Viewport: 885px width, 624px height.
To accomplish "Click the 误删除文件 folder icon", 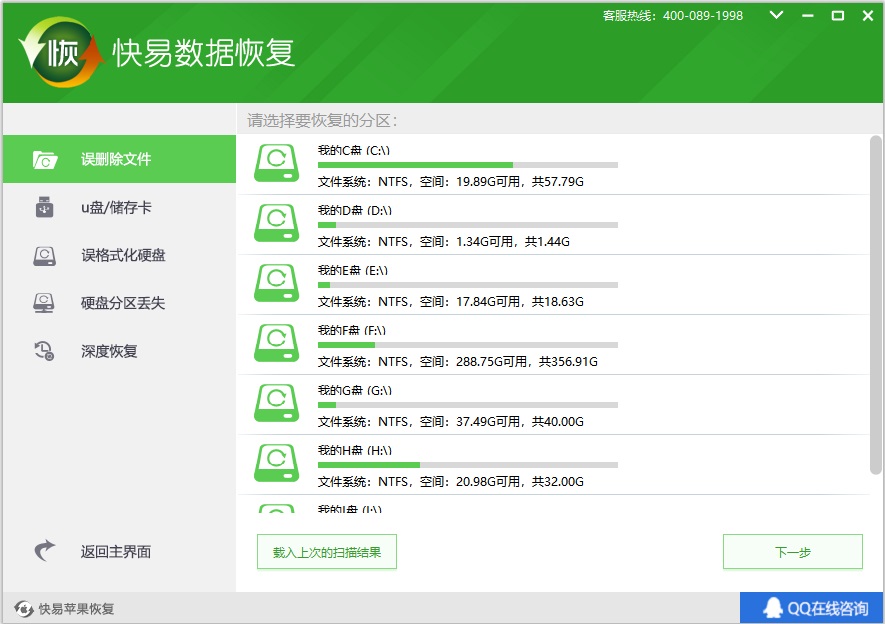I will (45, 159).
